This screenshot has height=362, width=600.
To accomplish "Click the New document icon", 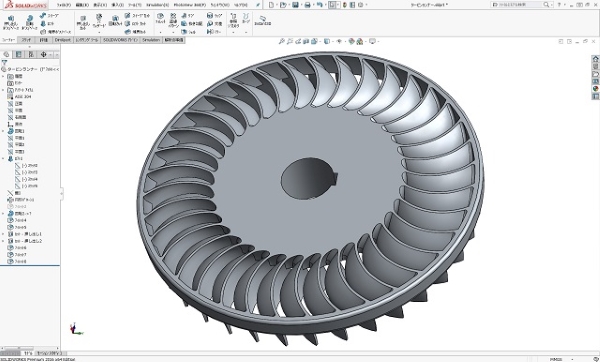I will click(271, 5).
